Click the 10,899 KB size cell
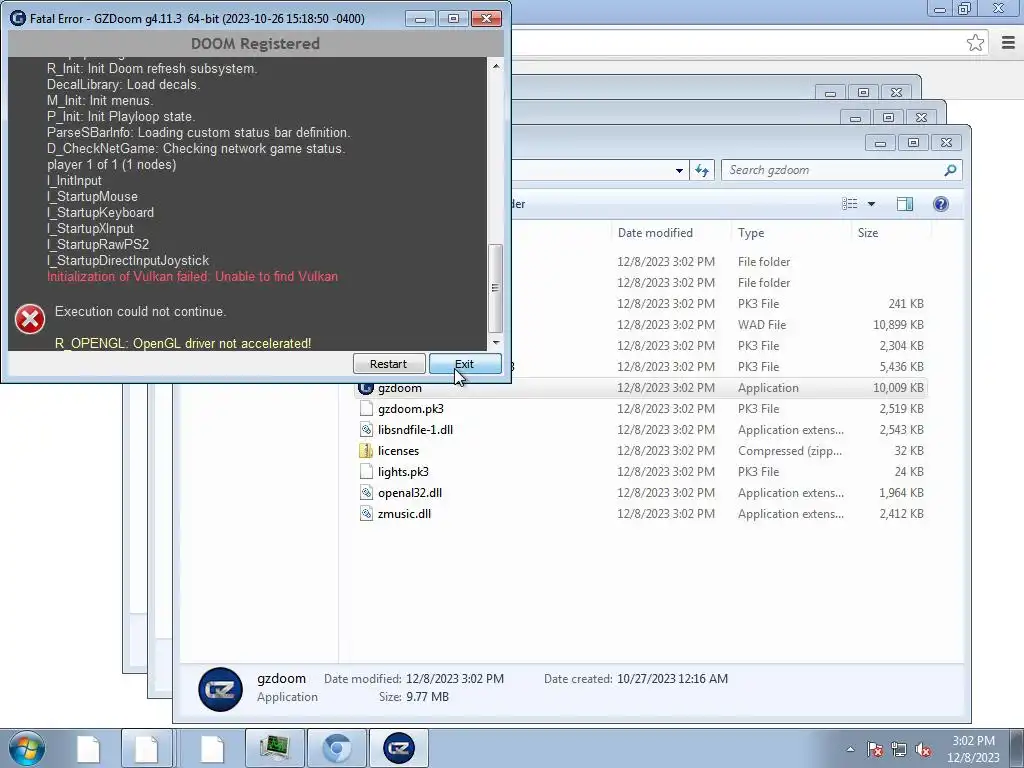 tap(898, 325)
